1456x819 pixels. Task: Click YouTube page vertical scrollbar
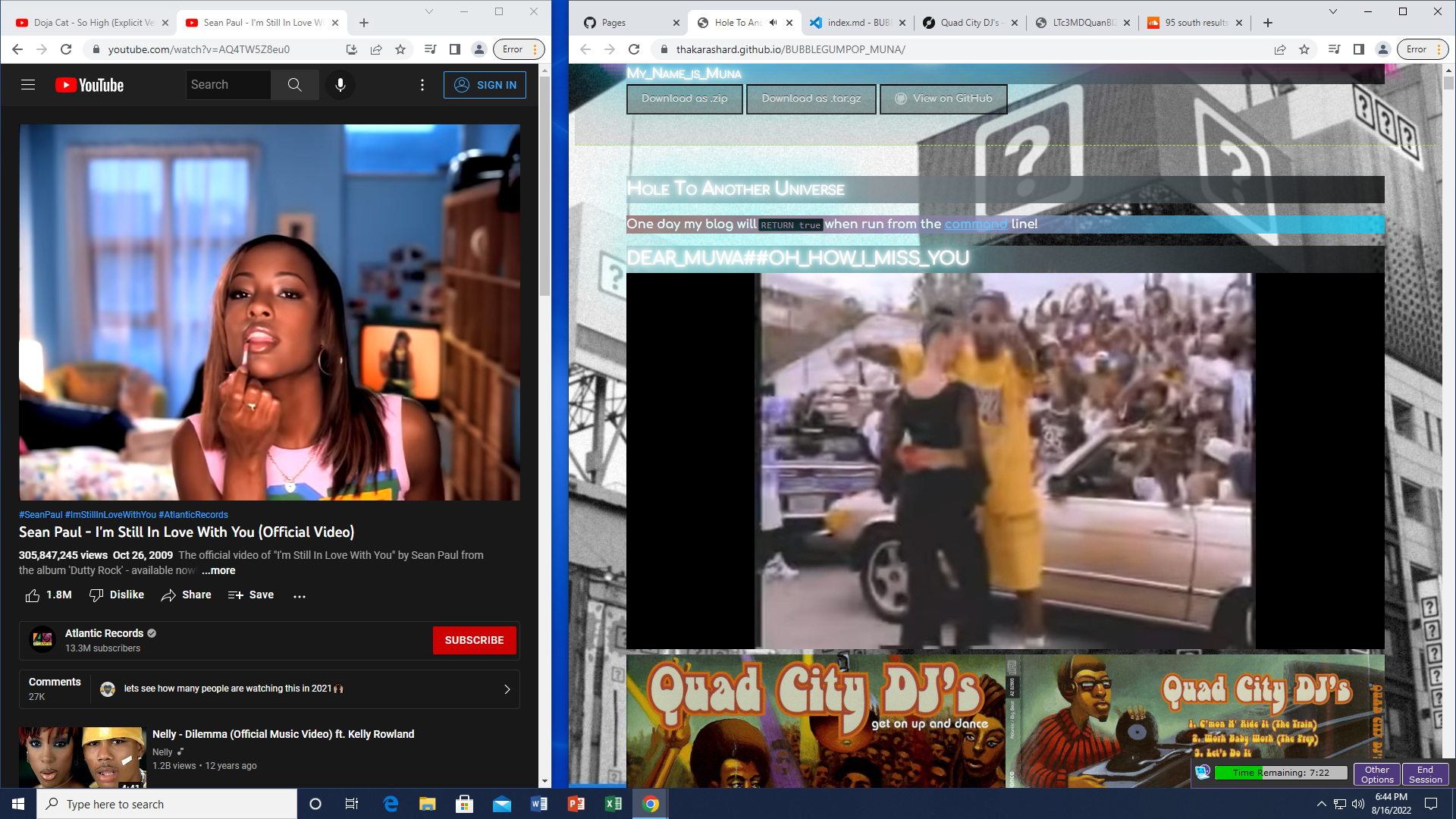tap(544, 186)
